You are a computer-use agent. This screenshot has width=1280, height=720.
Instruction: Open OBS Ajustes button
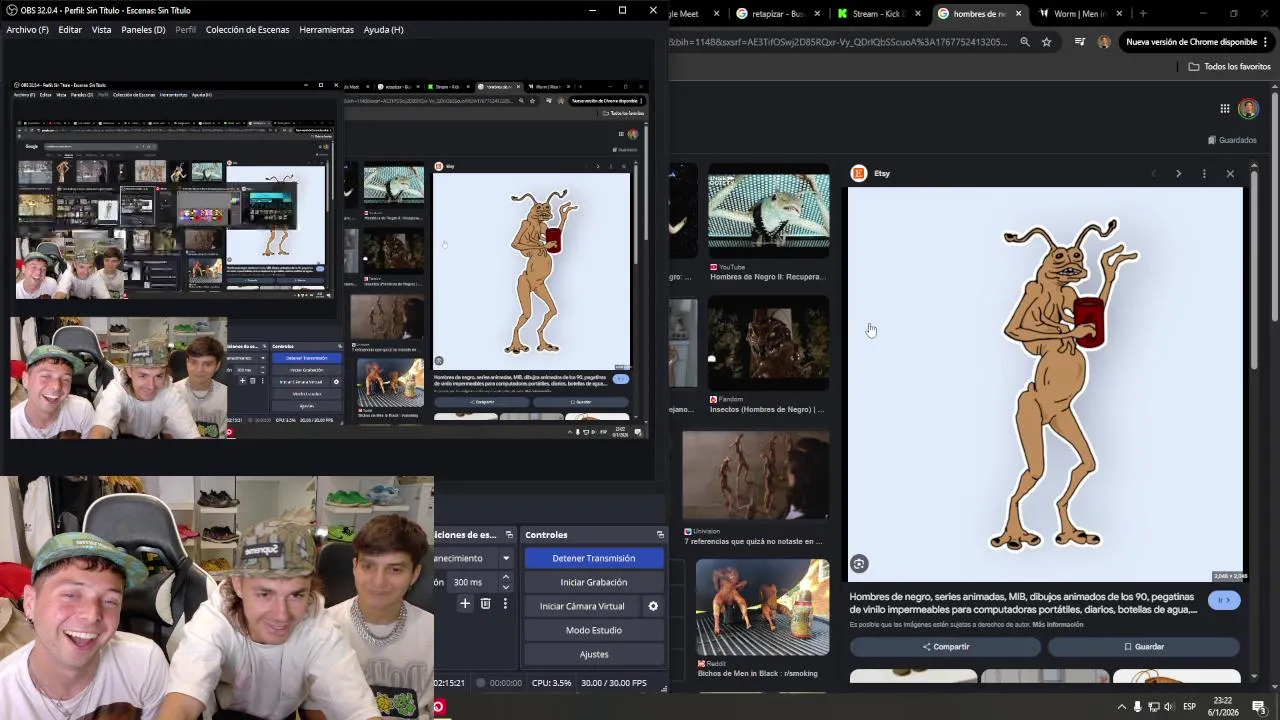594,654
